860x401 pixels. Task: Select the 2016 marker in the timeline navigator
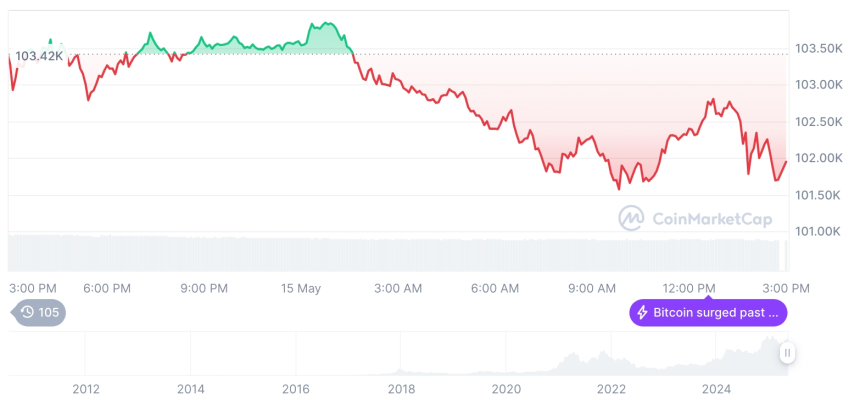click(x=296, y=389)
